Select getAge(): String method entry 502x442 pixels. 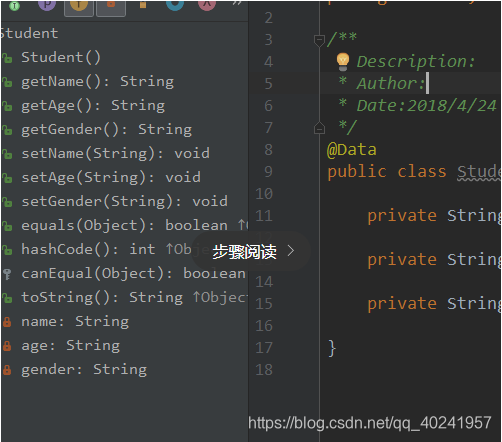pyautogui.click(x=93, y=106)
